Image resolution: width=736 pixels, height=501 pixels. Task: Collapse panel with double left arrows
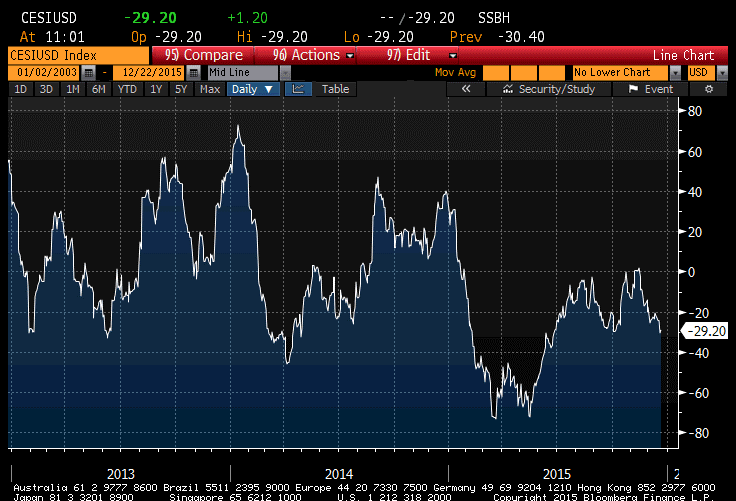(x=465, y=89)
